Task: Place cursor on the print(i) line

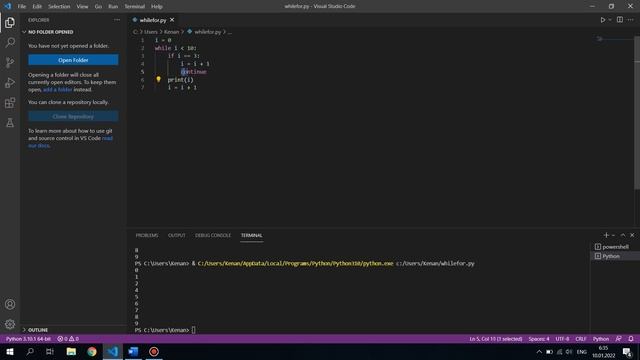Action: [x=180, y=80]
